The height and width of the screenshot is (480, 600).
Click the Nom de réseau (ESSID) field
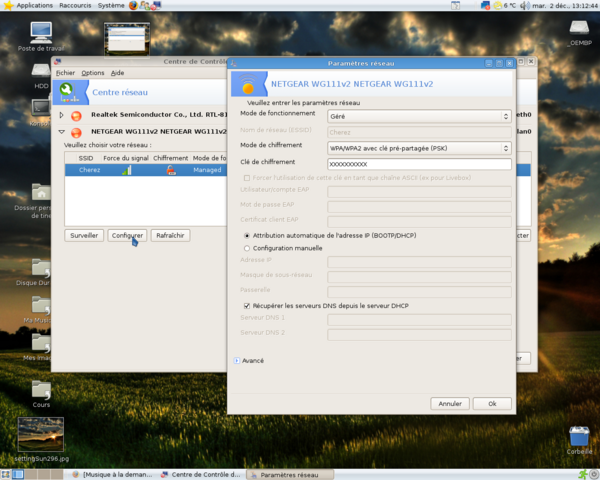click(419, 132)
